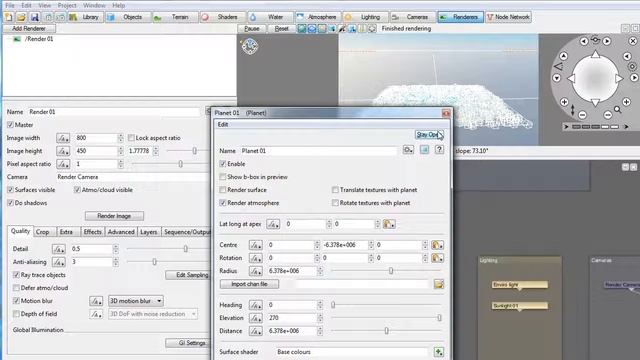Toggle Ray trace objects checkbox
640x360 pixels.
[16, 275]
